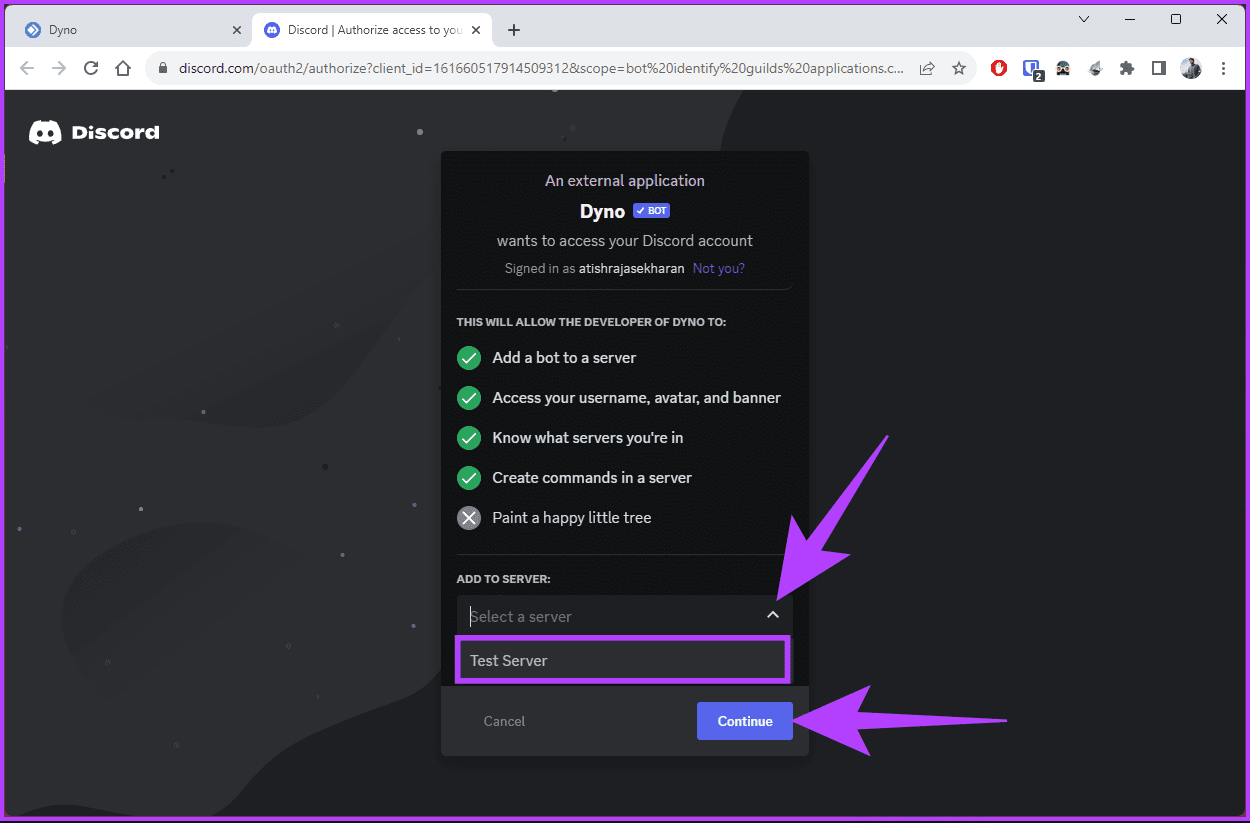This screenshot has width=1250, height=823.
Task: Open the red ad blocker extension
Action: [999, 68]
